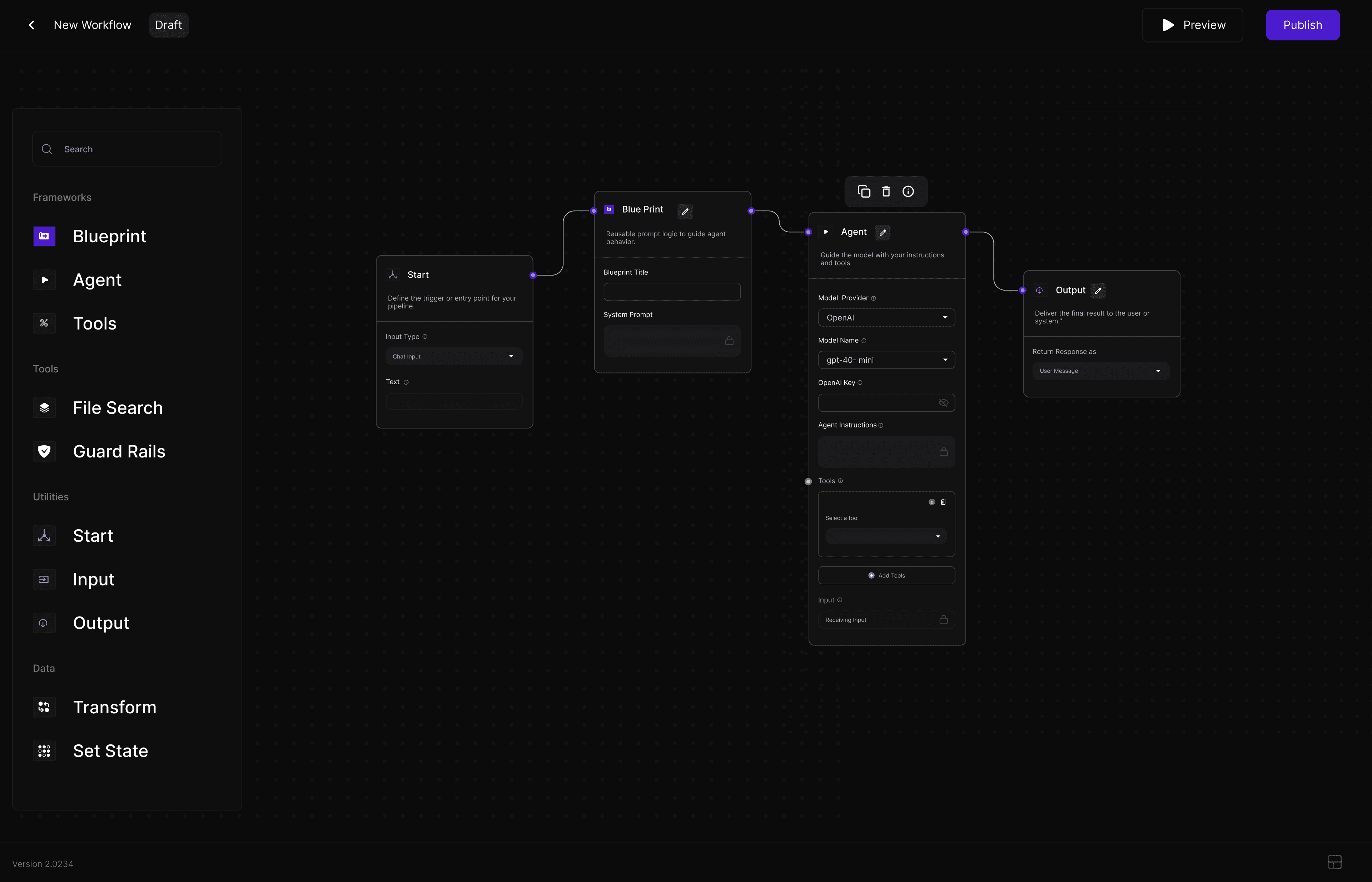Click the Blueprint Title input field
Image resolution: width=1372 pixels, height=882 pixels.
[x=671, y=292]
